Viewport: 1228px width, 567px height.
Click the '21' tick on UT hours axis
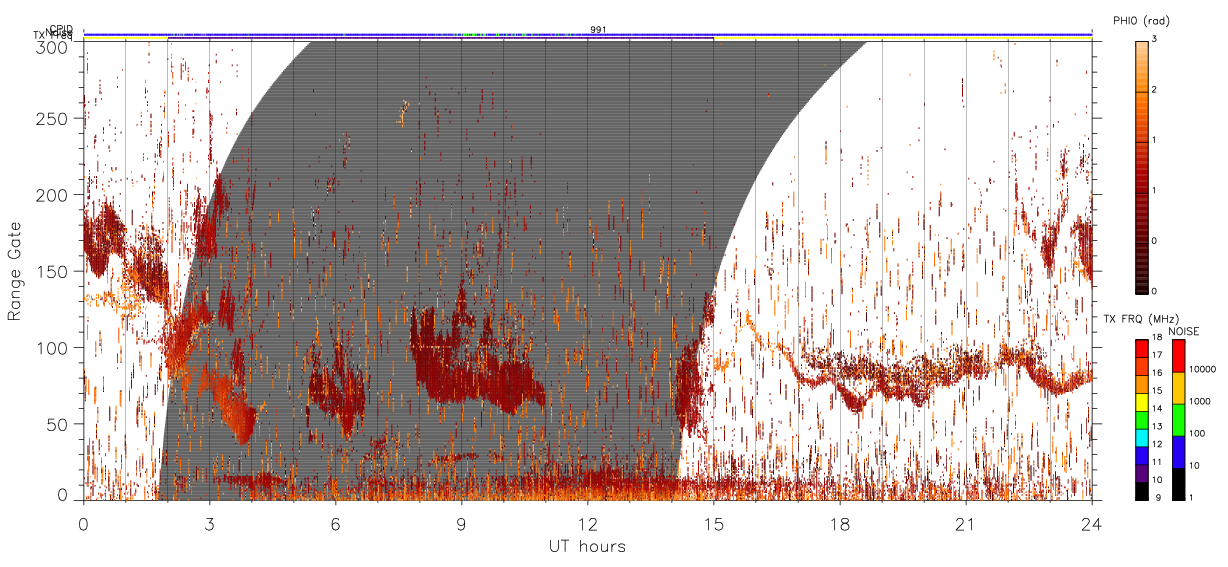pyautogui.click(x=965, y=524)
